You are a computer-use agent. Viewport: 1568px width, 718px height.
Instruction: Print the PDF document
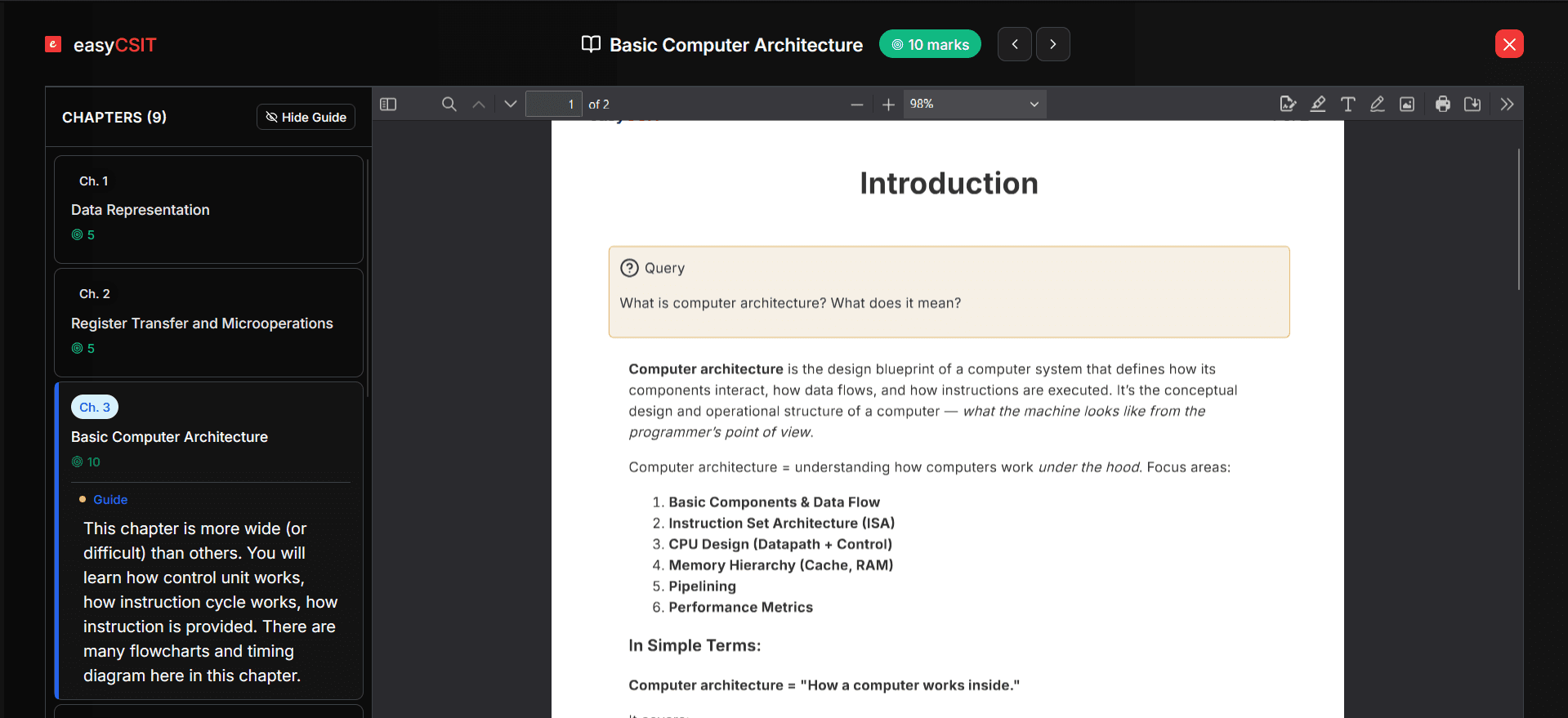point(1443,105)
